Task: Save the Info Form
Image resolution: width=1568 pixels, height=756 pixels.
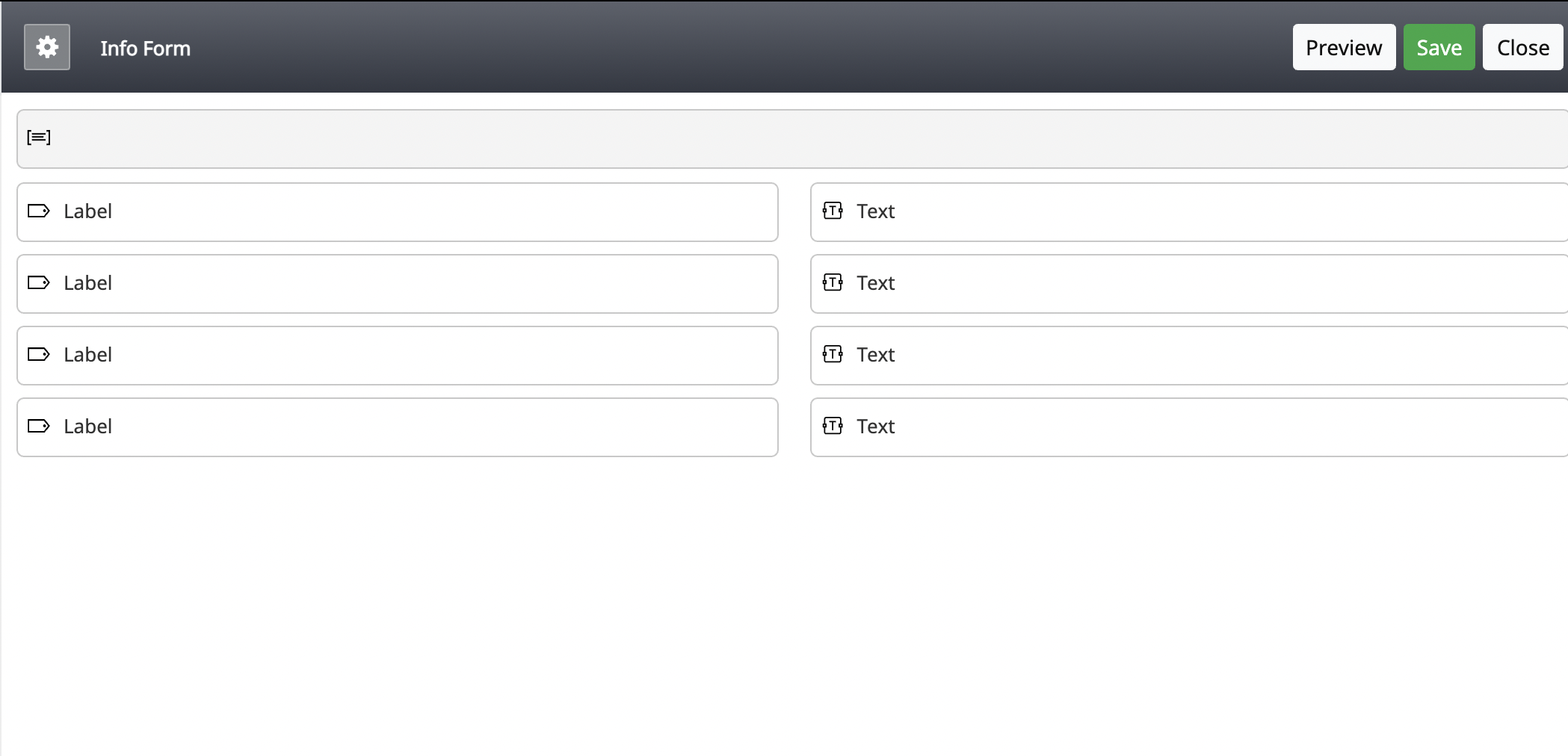Action: [1439, 47]
